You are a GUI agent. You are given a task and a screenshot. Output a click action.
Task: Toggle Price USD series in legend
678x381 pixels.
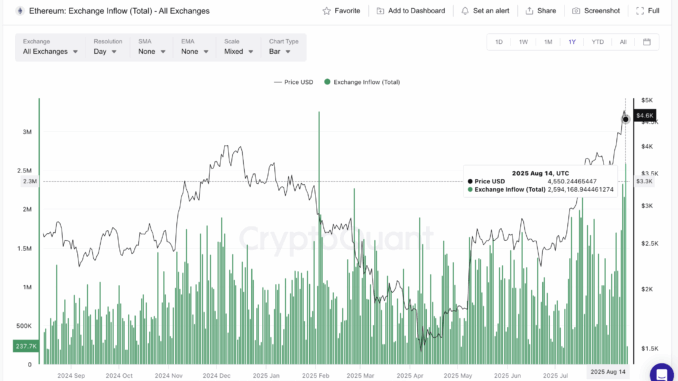pyautogui.click(x=294, y=82)
